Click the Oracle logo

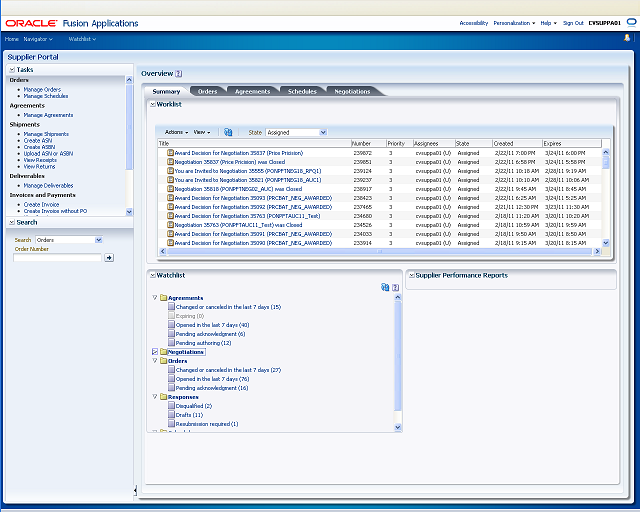click(x=31, y=23)
